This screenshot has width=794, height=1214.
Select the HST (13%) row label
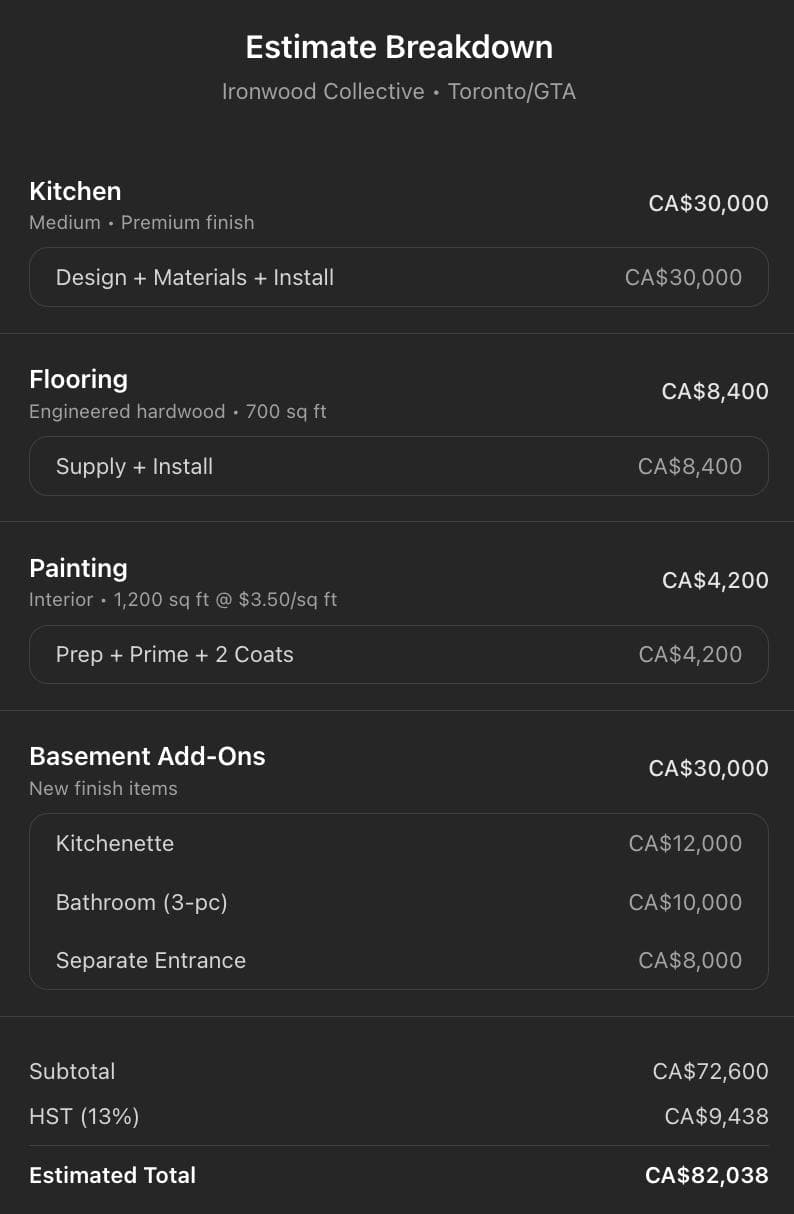click(x=84, y=1116)
